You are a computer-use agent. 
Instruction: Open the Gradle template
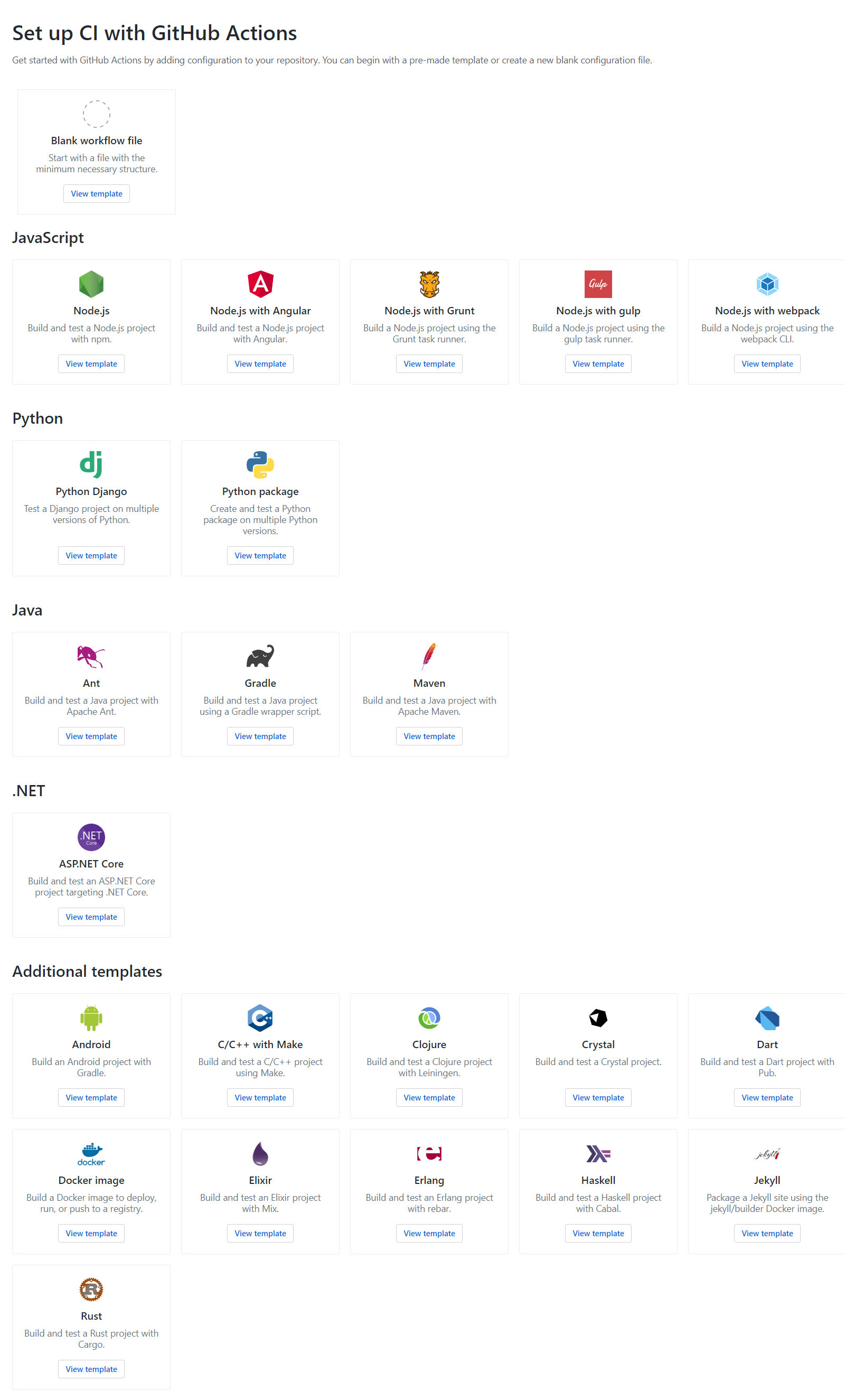[x=261, y=736]
